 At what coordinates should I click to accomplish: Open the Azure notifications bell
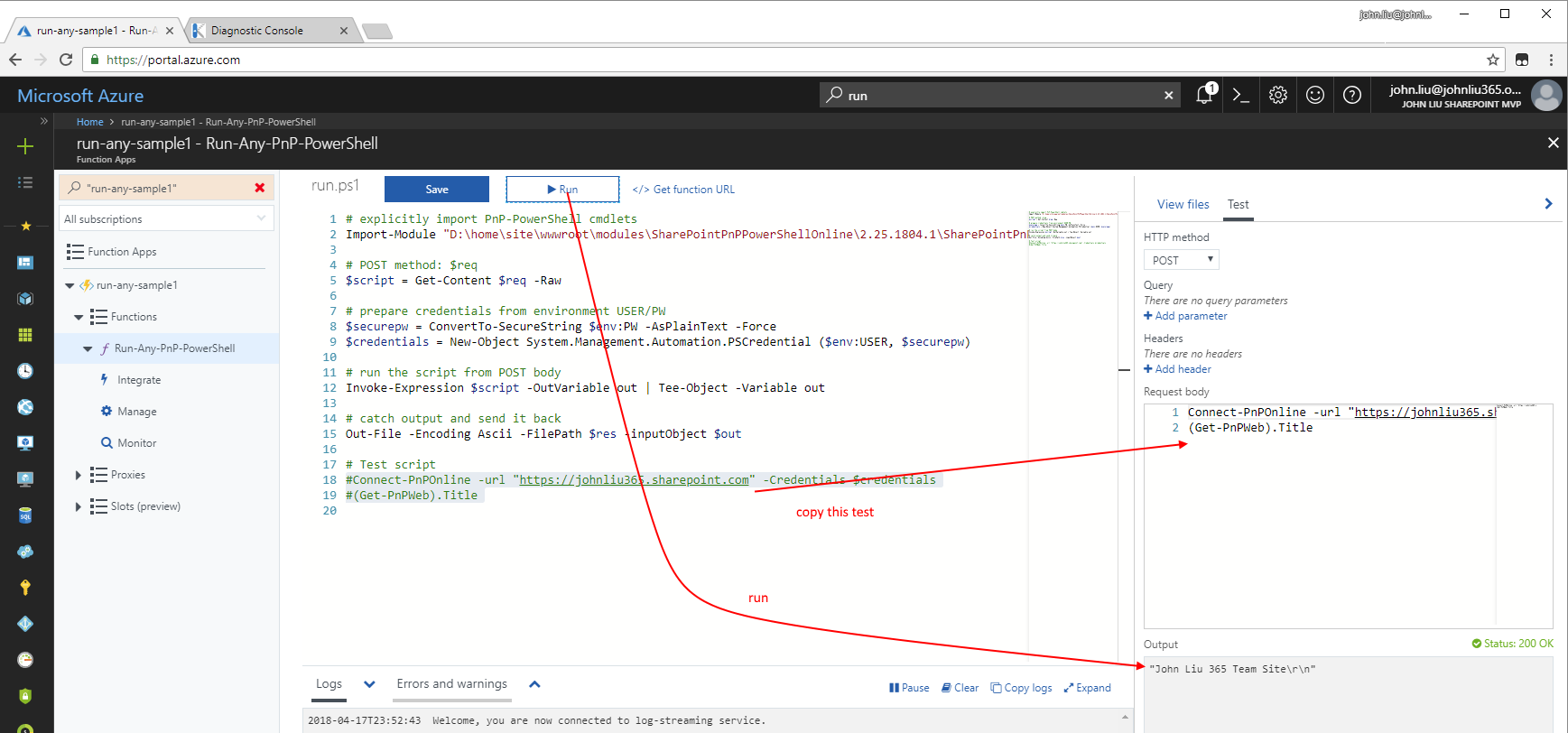(1204, 95)
